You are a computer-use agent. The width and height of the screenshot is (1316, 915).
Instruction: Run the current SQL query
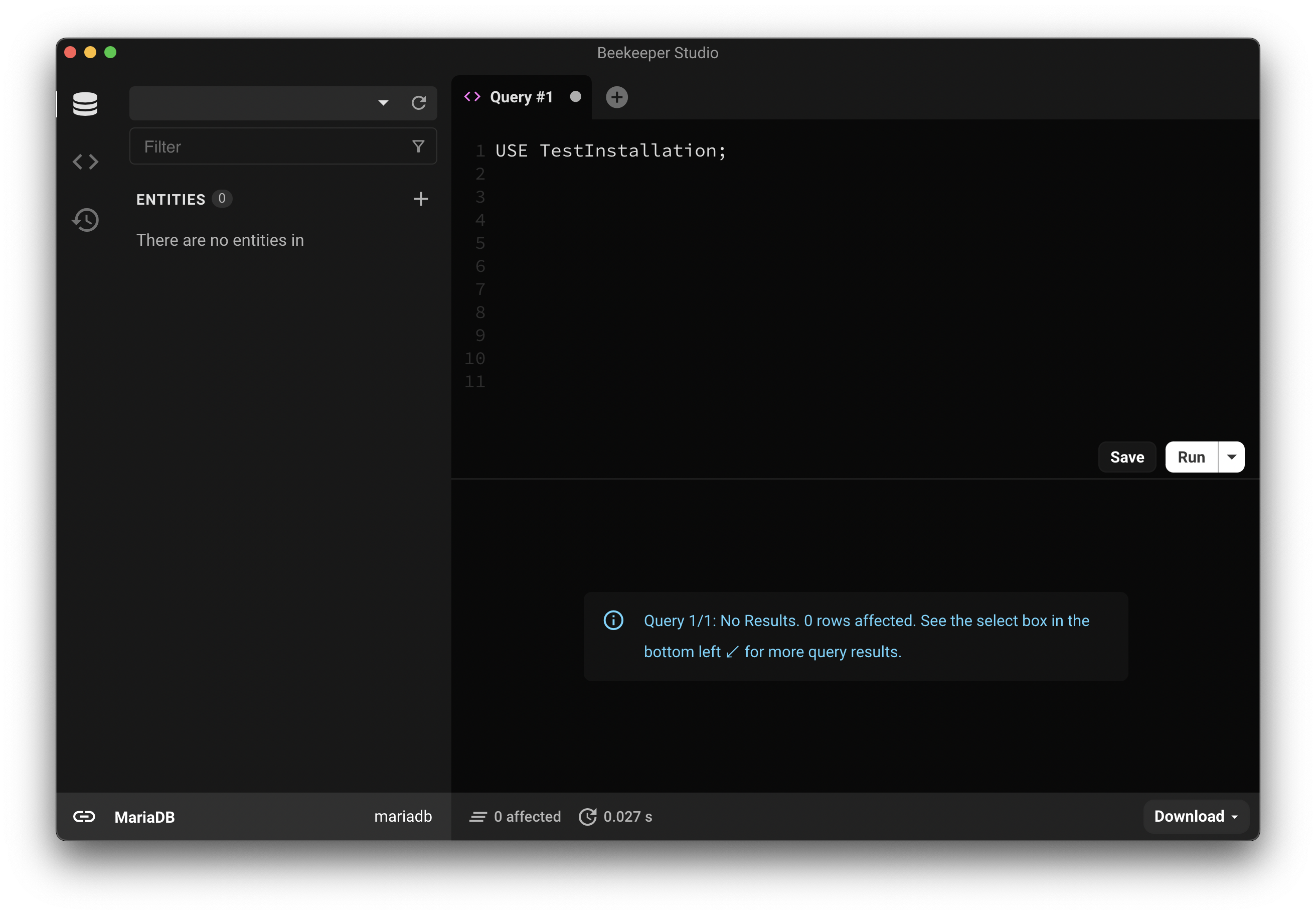coord(1191,457)
